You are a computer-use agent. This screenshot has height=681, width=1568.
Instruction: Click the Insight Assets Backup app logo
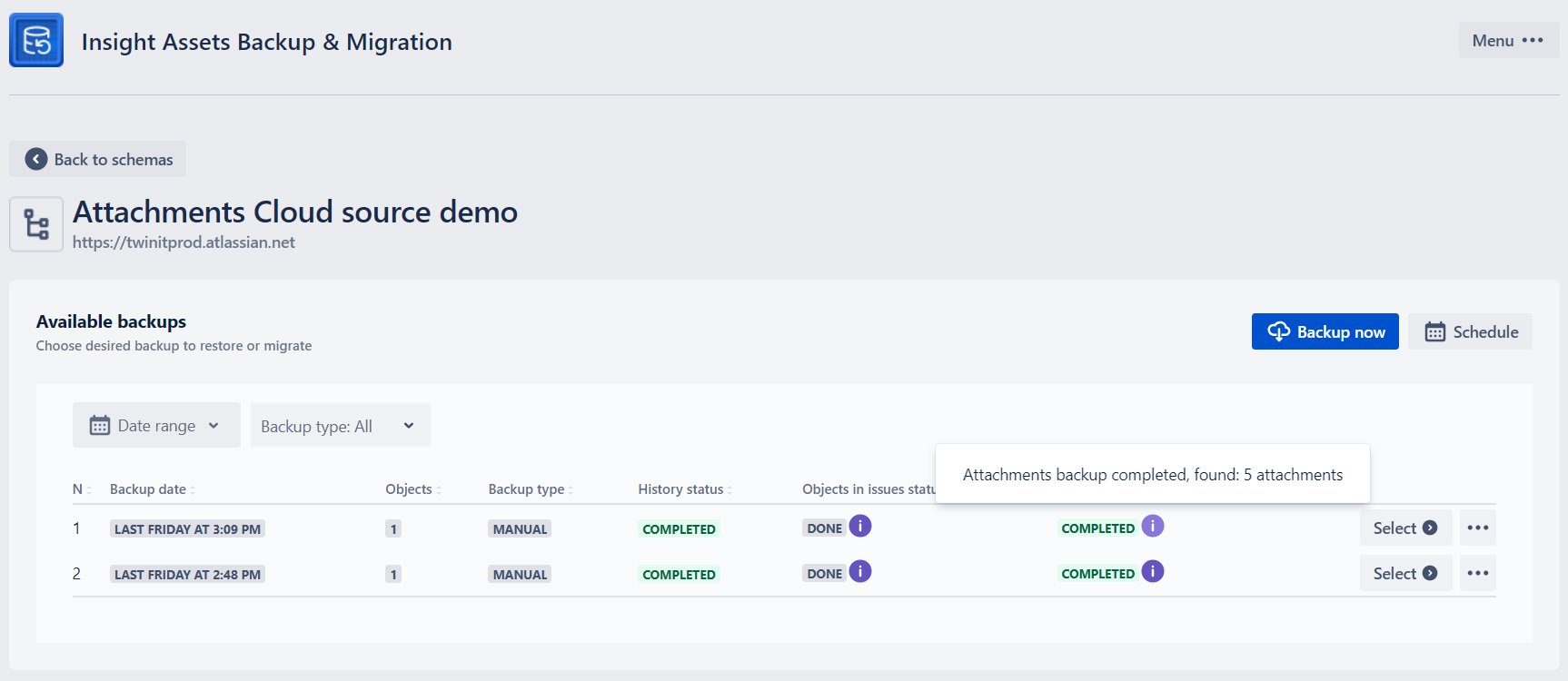click(36, 40)
